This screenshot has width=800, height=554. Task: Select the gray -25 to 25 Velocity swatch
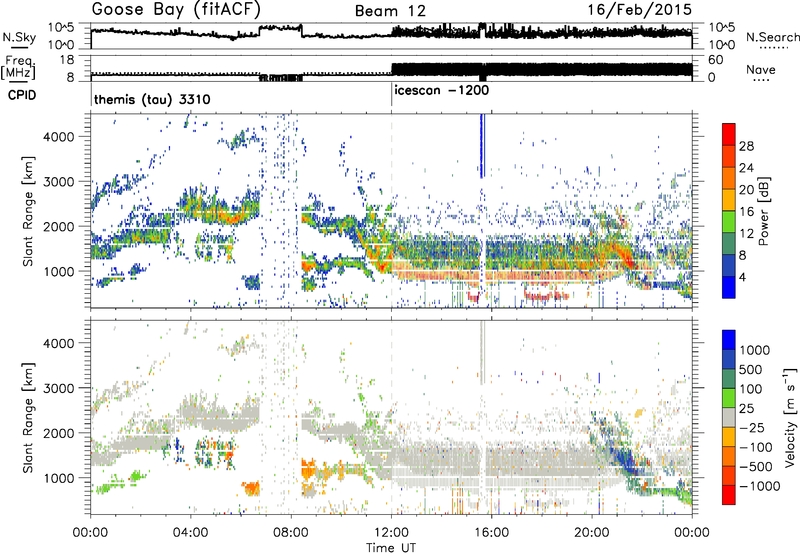[729, 418]
